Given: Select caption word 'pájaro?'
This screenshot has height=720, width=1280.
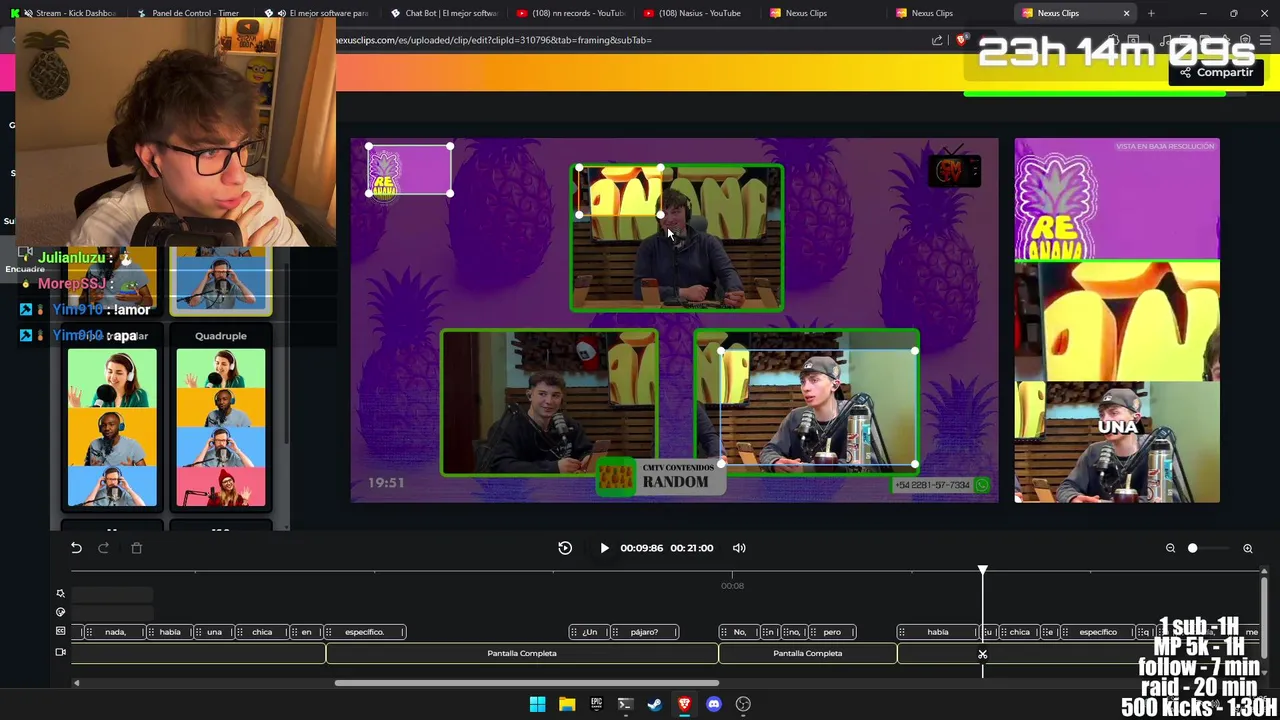Looking at the screenshot, I should tap(644, 632).
